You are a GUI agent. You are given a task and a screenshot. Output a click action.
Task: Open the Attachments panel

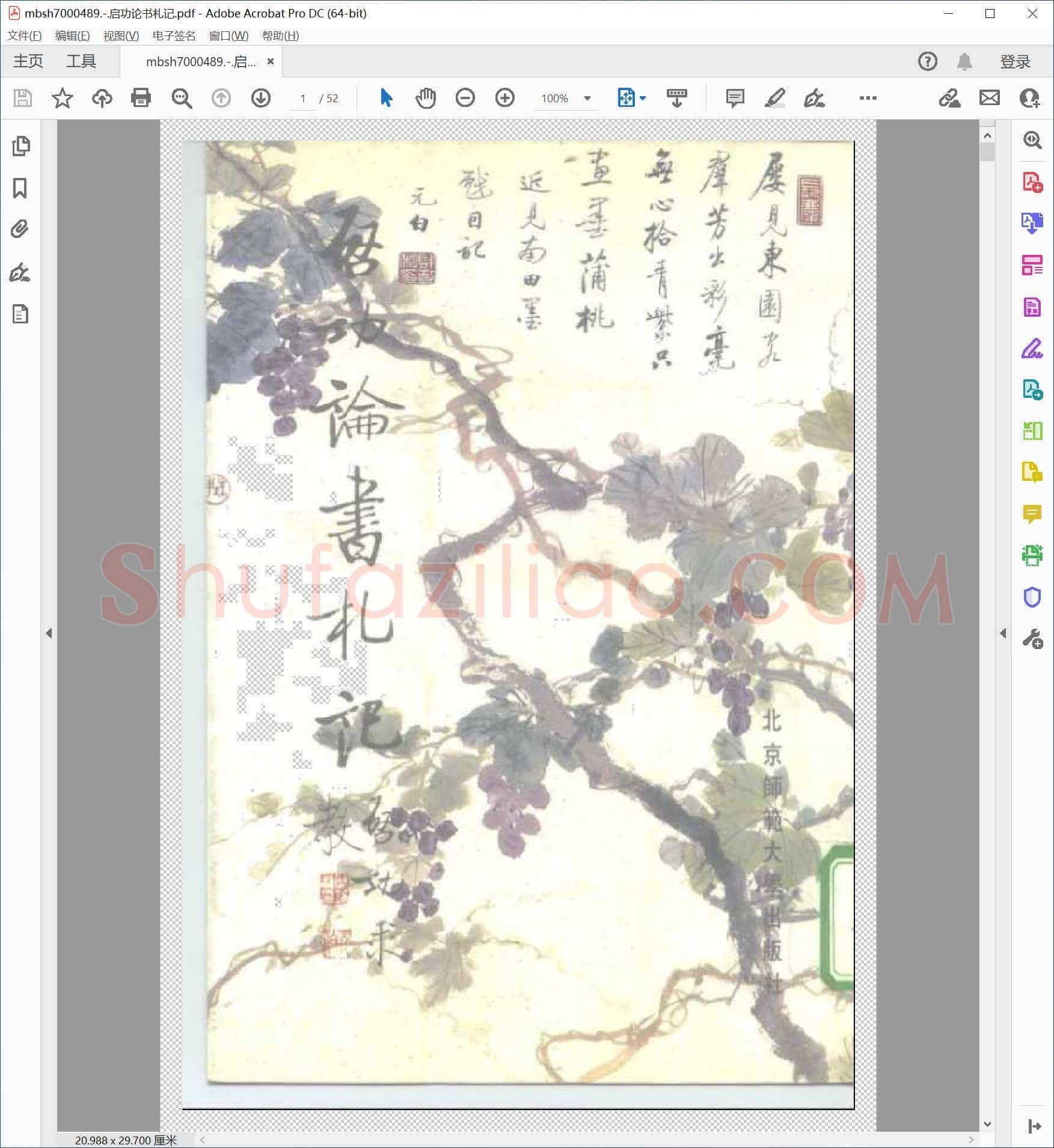tap(20, 230)
